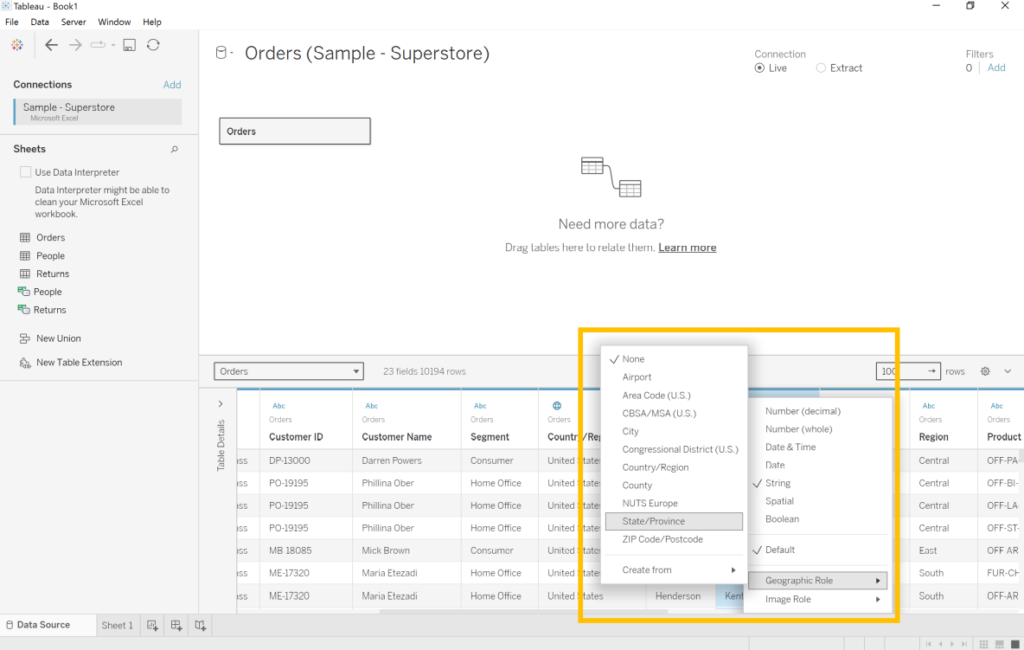This screenshot has height=650, width=1024.
Task: Click the Orders table on the canvas
Action: (x=295, y=131)
